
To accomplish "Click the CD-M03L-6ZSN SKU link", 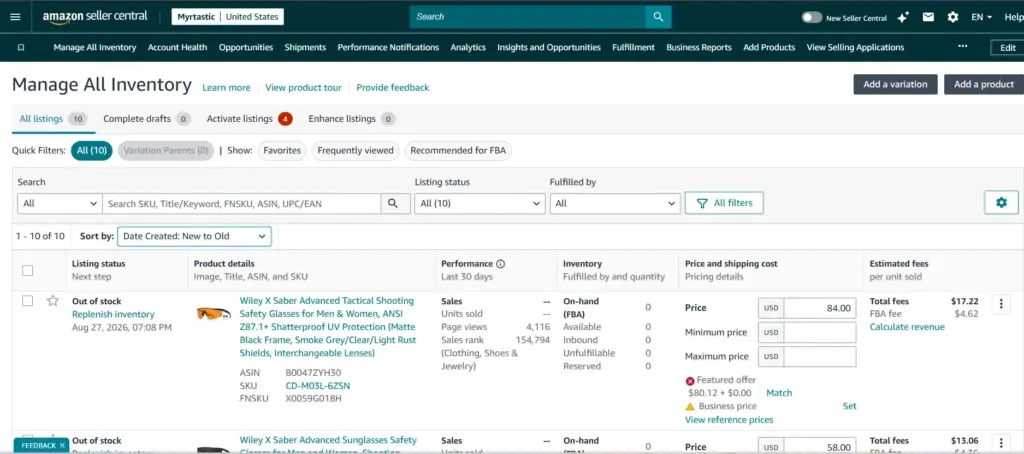I will pyautogui.click(x=317, y=385).
